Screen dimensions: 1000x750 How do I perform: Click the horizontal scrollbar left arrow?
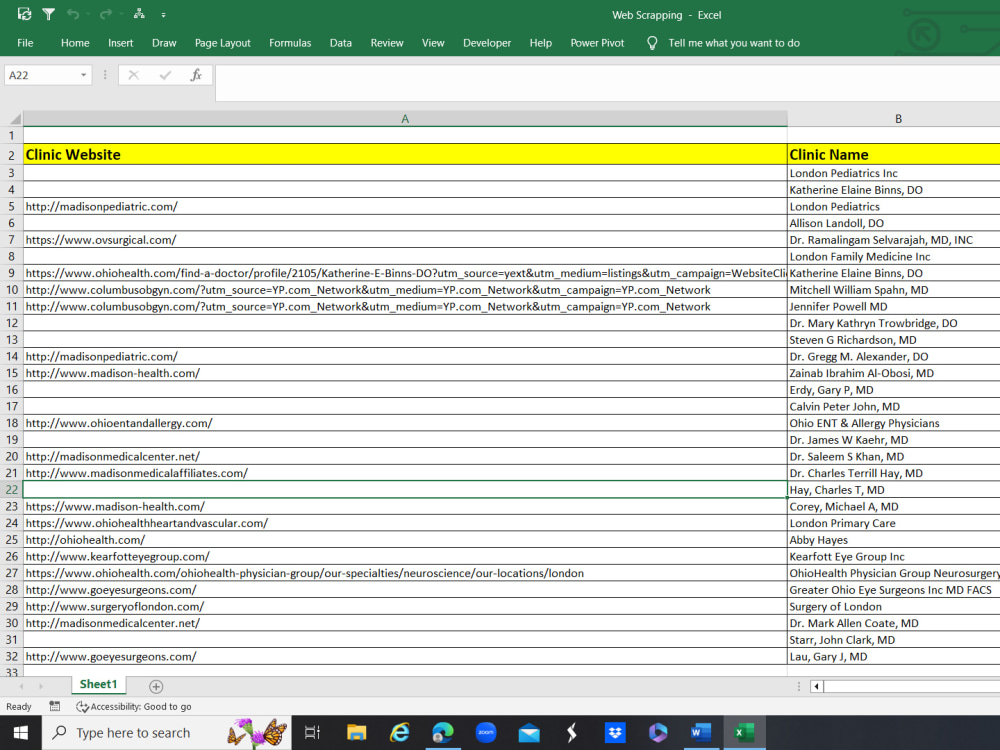pyautogui.click(x=817, y=686)
